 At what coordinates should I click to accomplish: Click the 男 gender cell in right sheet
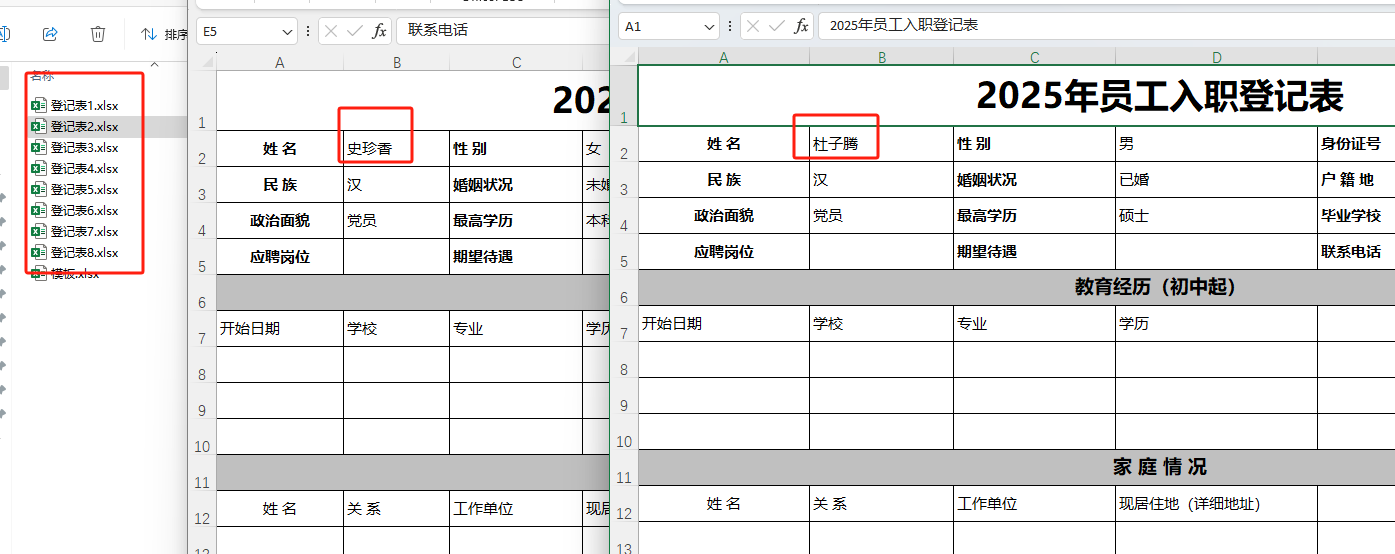pos(1217,144)
